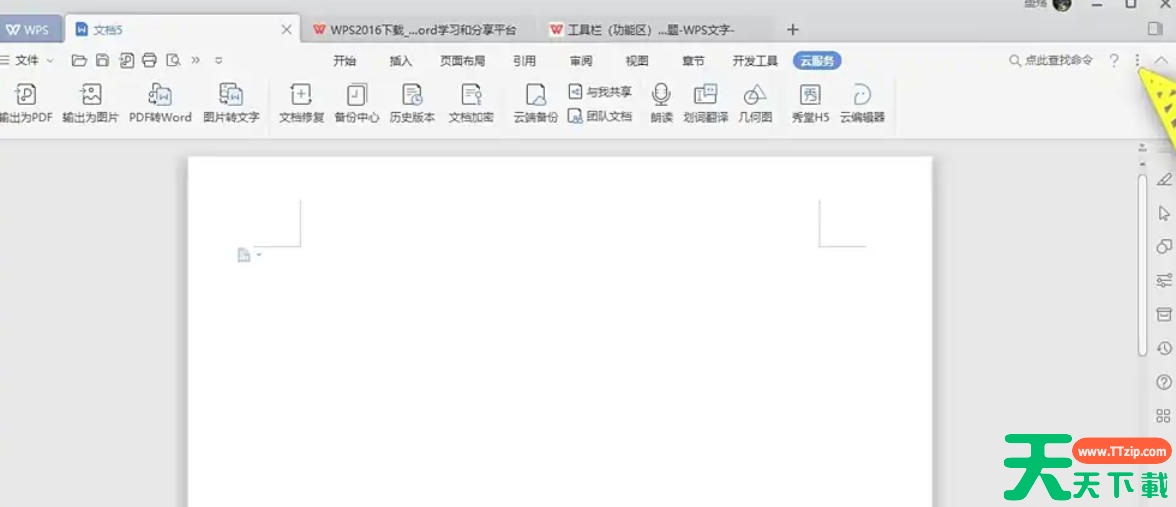1176x507 pixels.
Task: Click the pen icon in right sidebar
Action: [x=1164, y=179]
